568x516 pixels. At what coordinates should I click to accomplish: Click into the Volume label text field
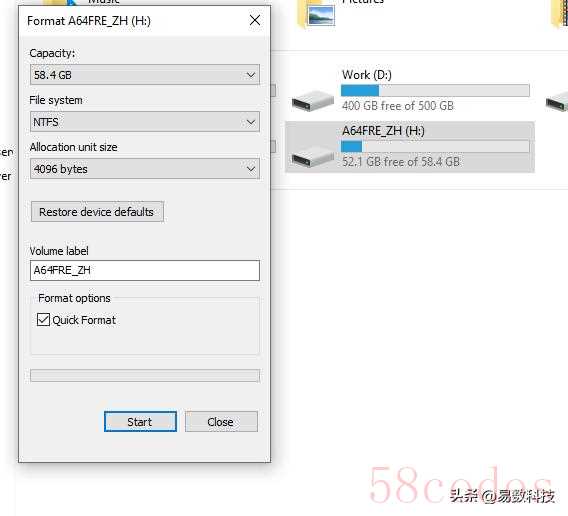145,270
